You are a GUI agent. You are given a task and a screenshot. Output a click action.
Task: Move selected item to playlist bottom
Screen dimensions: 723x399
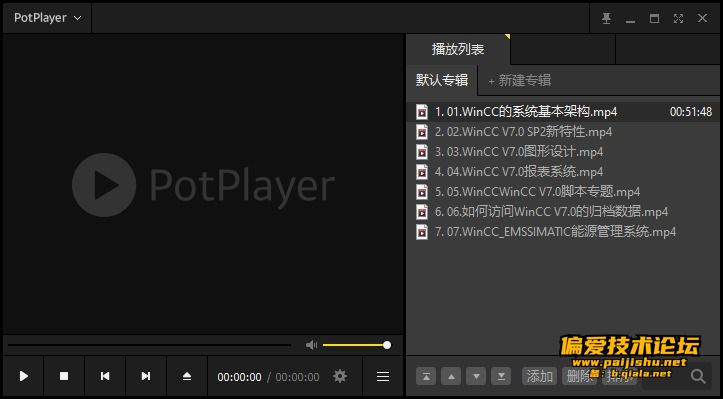tap(501, 376)
